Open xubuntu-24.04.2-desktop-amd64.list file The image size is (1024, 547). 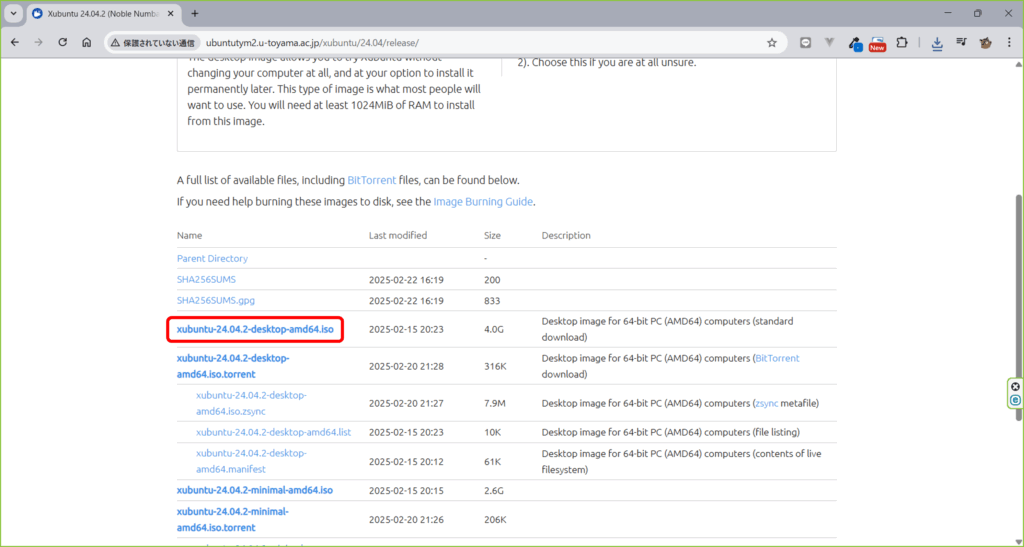pyautogui.click(x=274, y=432)
